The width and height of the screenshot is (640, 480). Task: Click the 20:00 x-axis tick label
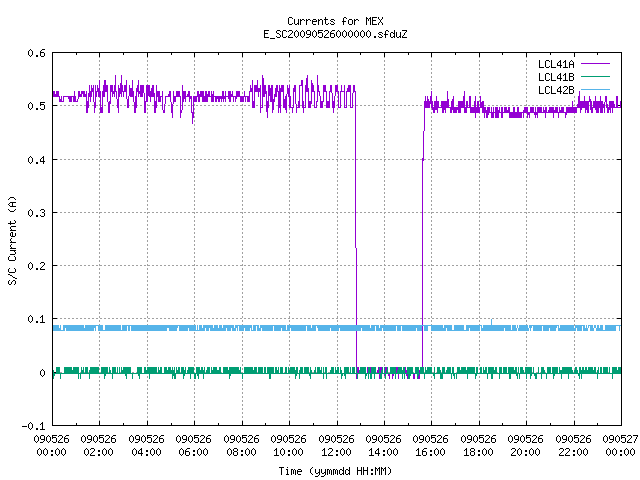[x=525, y=452]
